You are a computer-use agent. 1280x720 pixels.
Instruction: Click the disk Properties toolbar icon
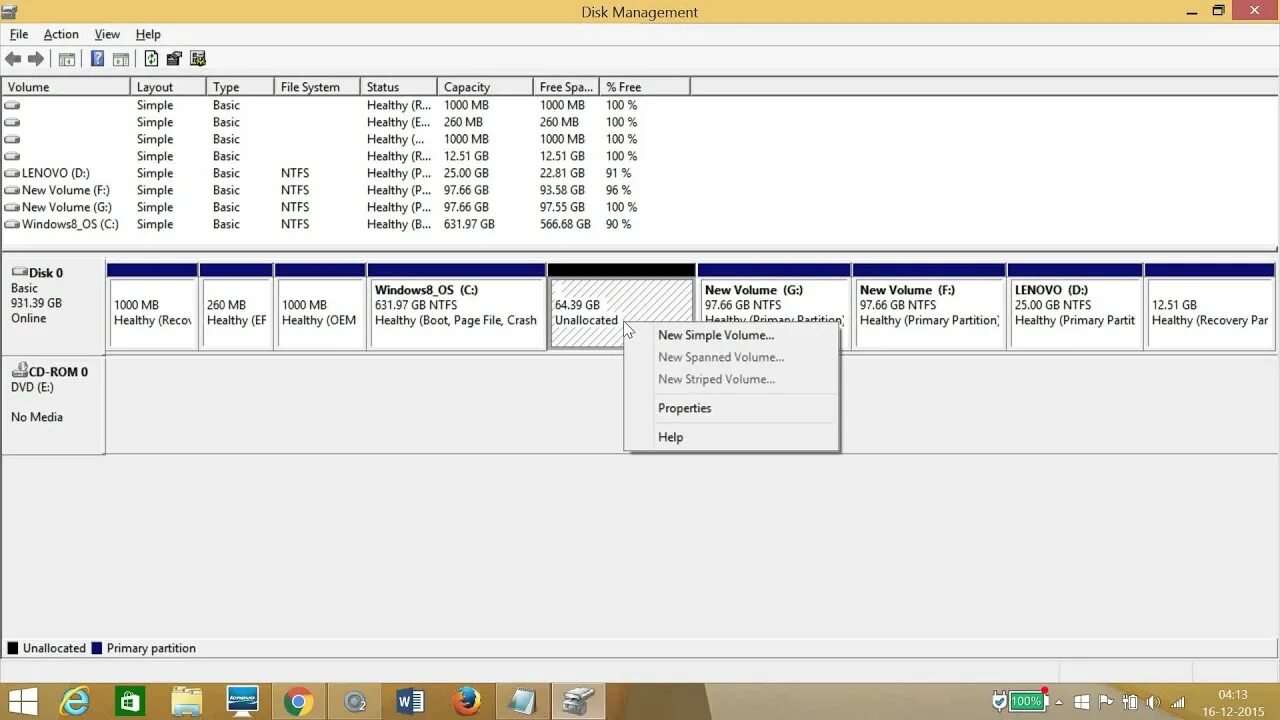click(x=174, y=59)
